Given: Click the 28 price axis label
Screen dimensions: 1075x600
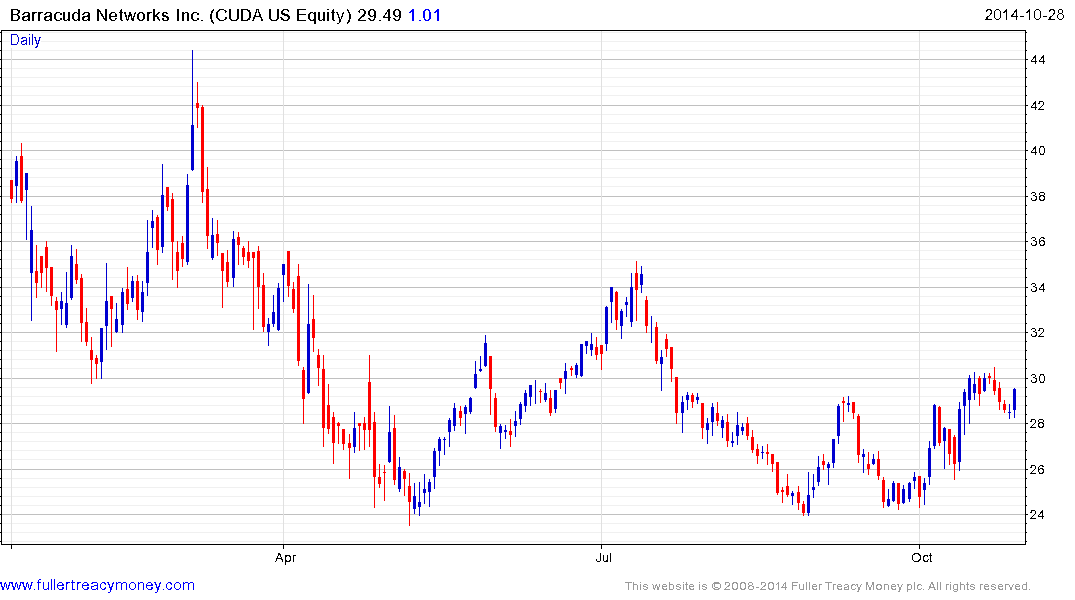Looking at the screenshot, I should (x=1038, y=424).
